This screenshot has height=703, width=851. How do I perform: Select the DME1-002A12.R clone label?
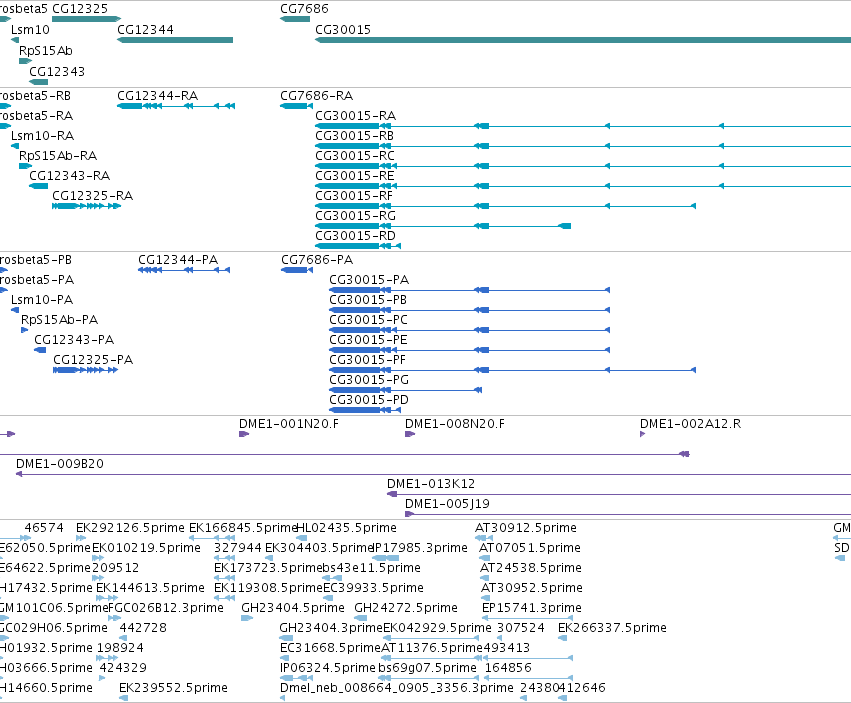point(690,423)
